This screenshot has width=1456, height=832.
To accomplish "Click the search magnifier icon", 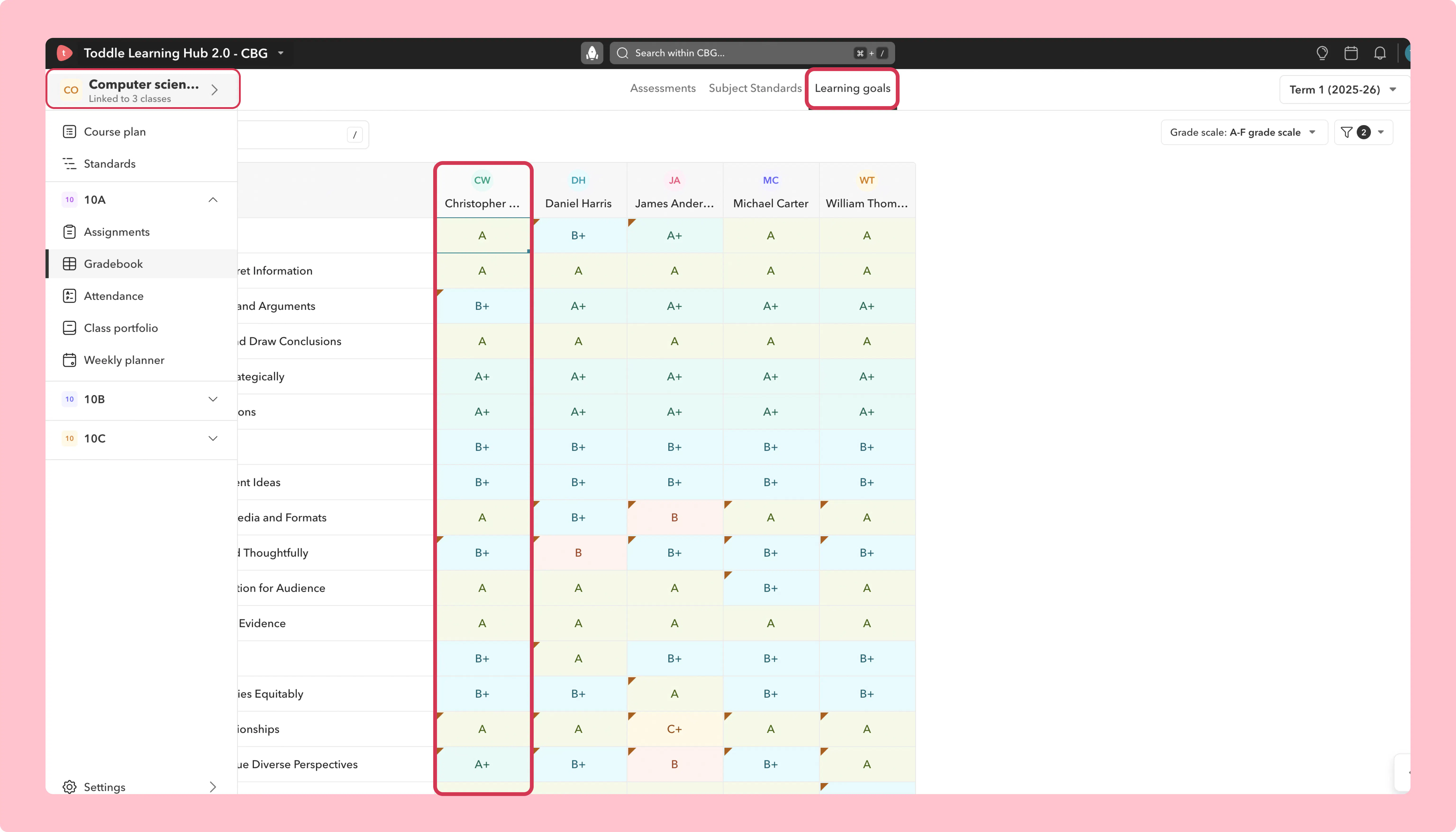I will (x=623, y=53).
